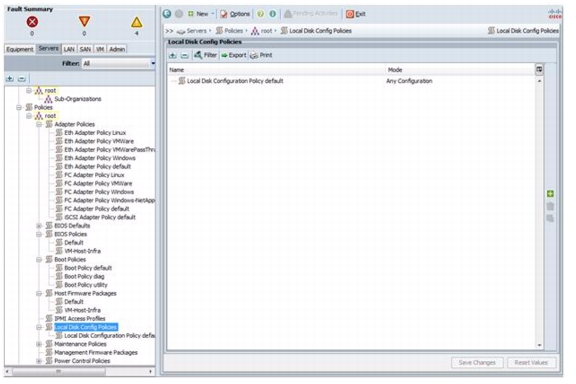Viewport: 576px width, 384px height.
Task: Switch to the Equipment tab
Action: click(20, 49)
